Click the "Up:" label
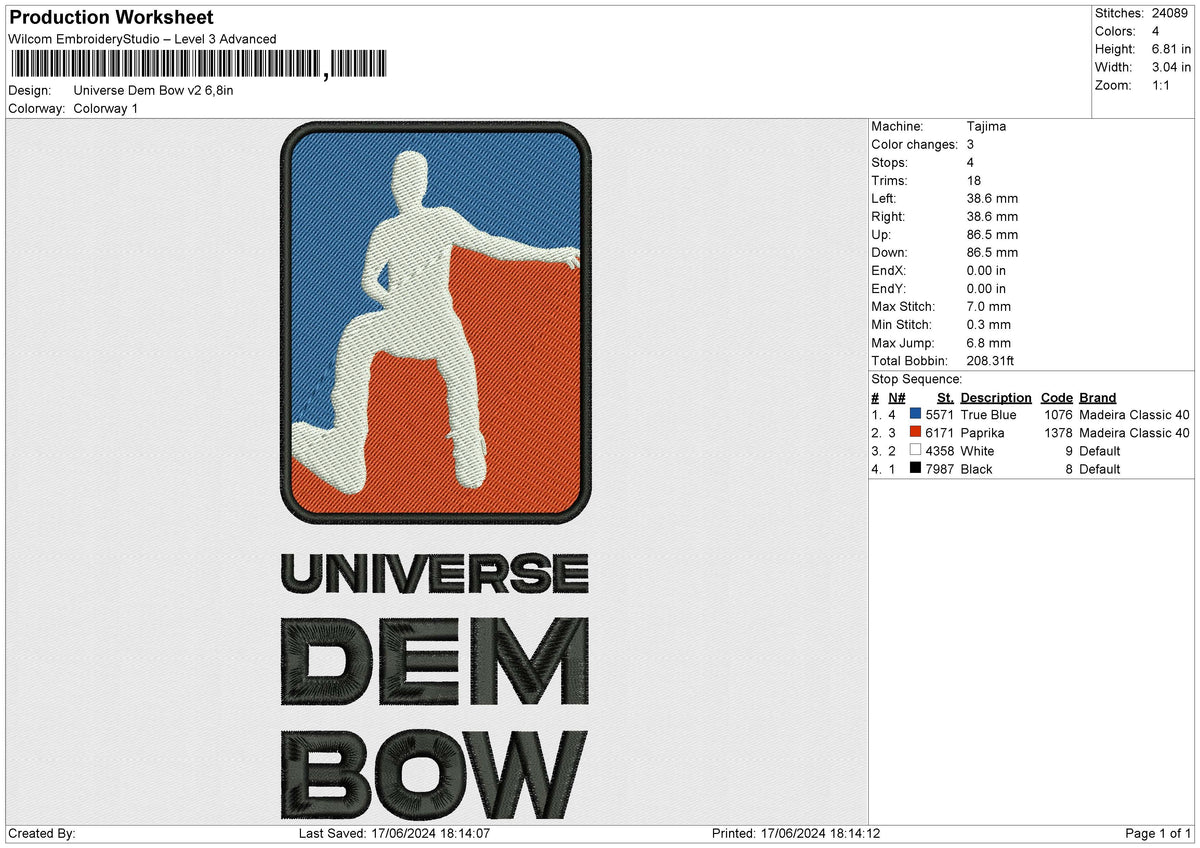Screen dimensions: 1200x848 [x=883, y=234]
